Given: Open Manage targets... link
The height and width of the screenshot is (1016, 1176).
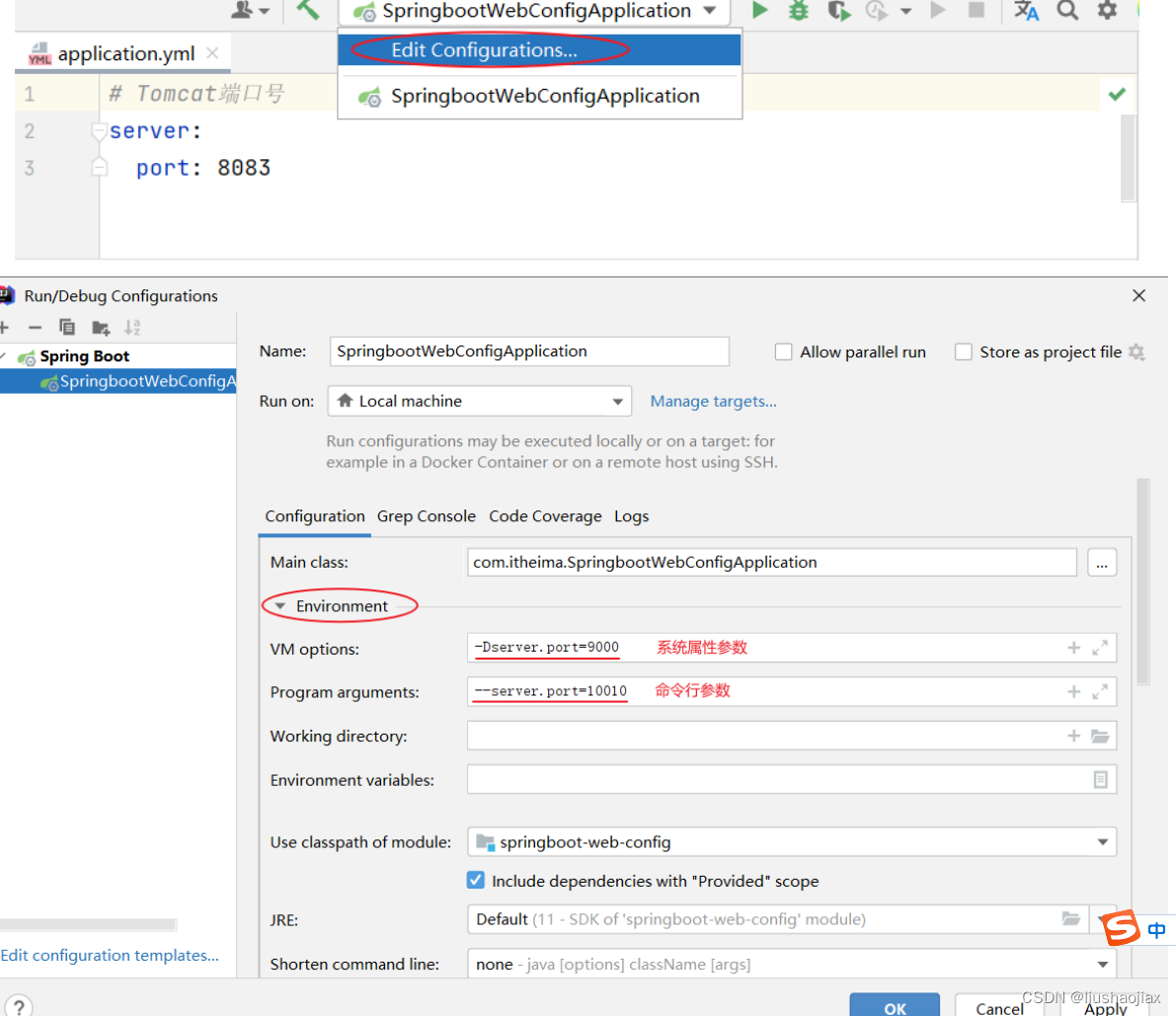Looking at the screenshot, I should pyautogui.click(x=713, y=401).
